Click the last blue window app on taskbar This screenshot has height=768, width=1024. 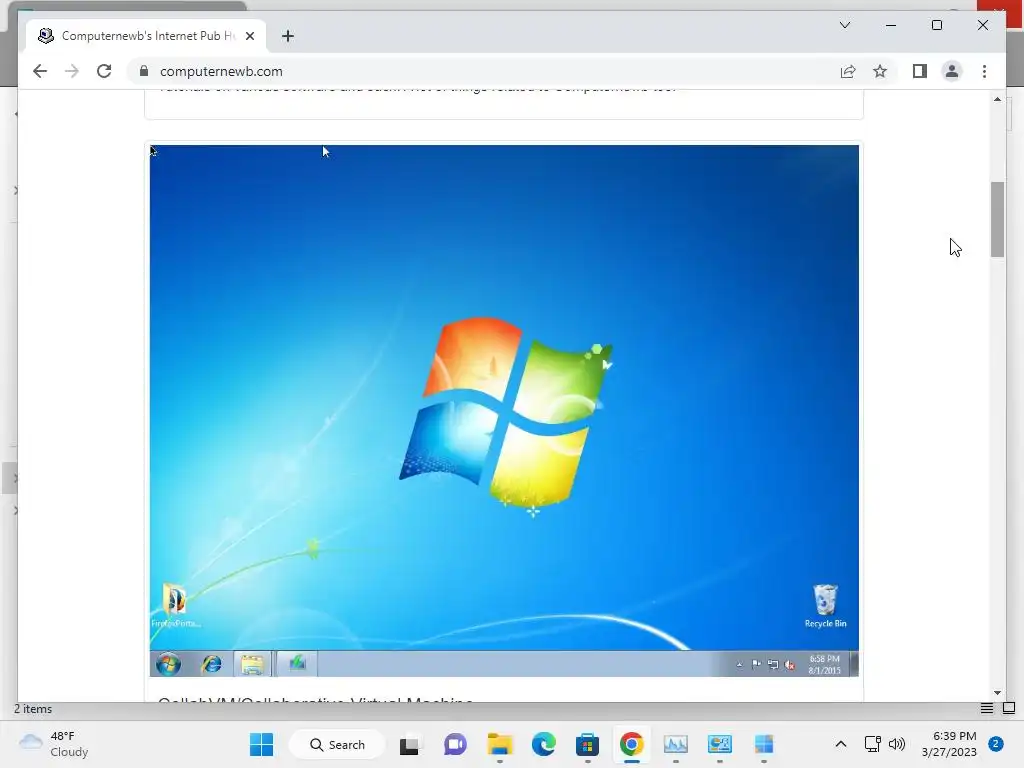pyautogui.click(x=763, y=744)
